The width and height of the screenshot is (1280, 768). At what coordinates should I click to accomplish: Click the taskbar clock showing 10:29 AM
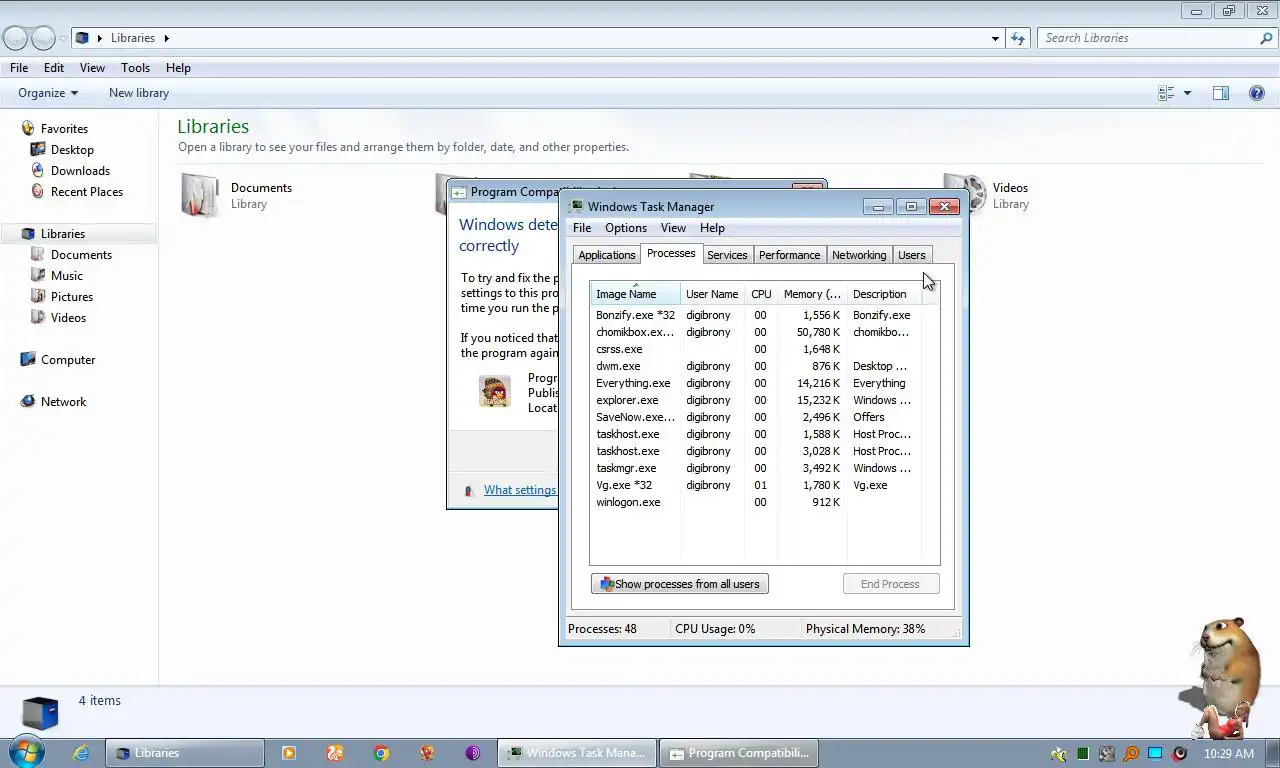(1229, 754)
